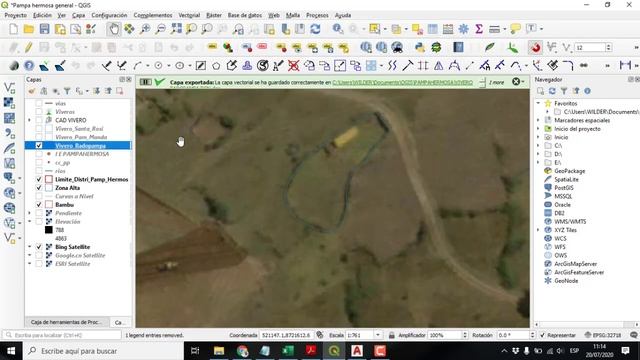Select the Pan Map hand tool
This screenshot has height=360, width=640.
114,29
